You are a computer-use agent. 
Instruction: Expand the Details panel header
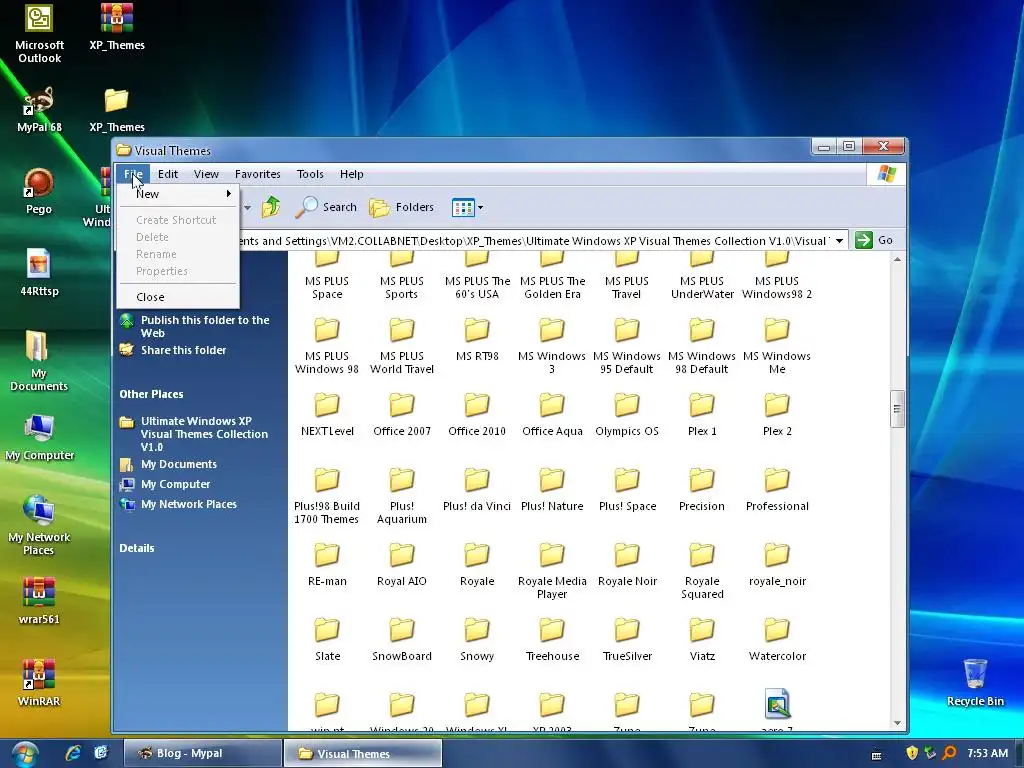pos(136,549)
